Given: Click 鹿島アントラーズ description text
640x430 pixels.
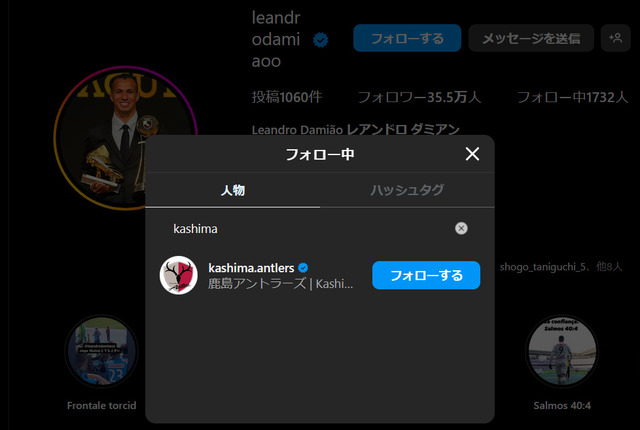Looking at the screenshot, I should click(x=280, y=284).
